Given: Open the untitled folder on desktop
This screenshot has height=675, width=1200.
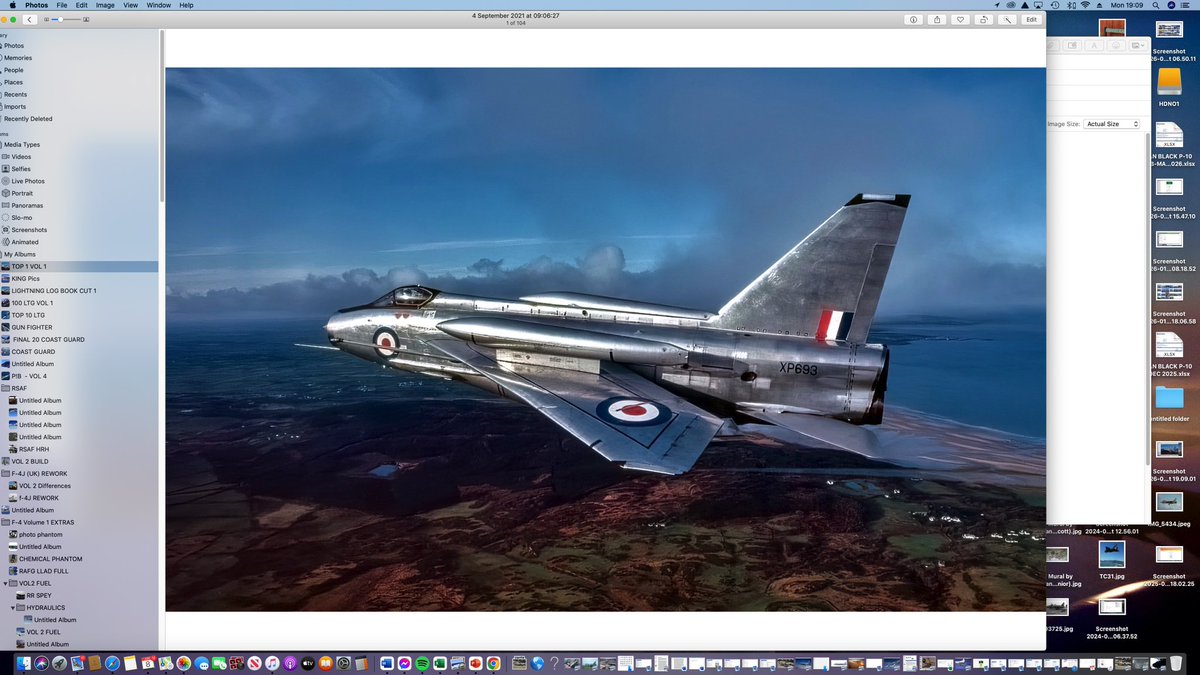Looking at the screenshot, I should coord(1168,402).
